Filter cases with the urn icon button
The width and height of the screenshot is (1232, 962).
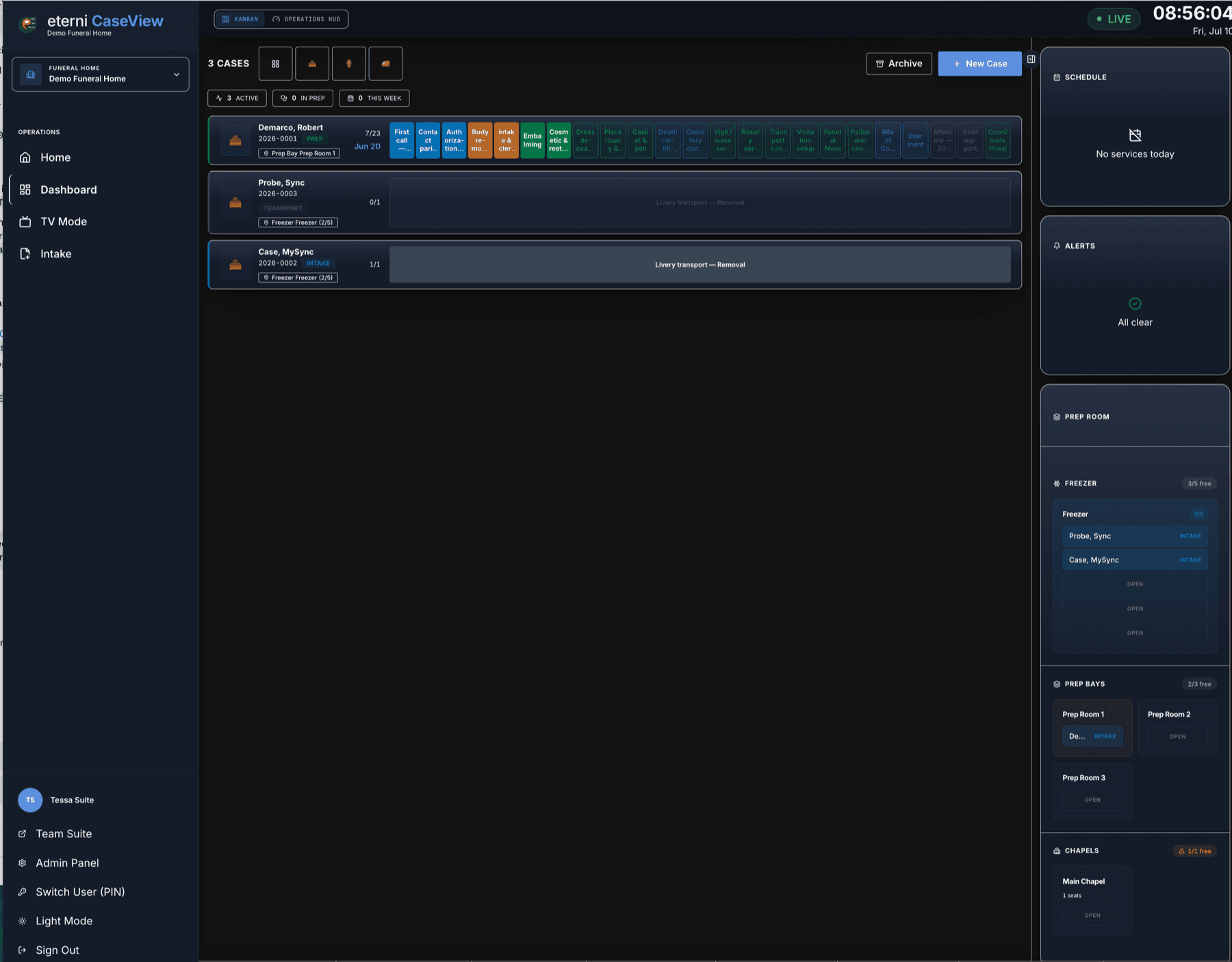coord(349,64)
